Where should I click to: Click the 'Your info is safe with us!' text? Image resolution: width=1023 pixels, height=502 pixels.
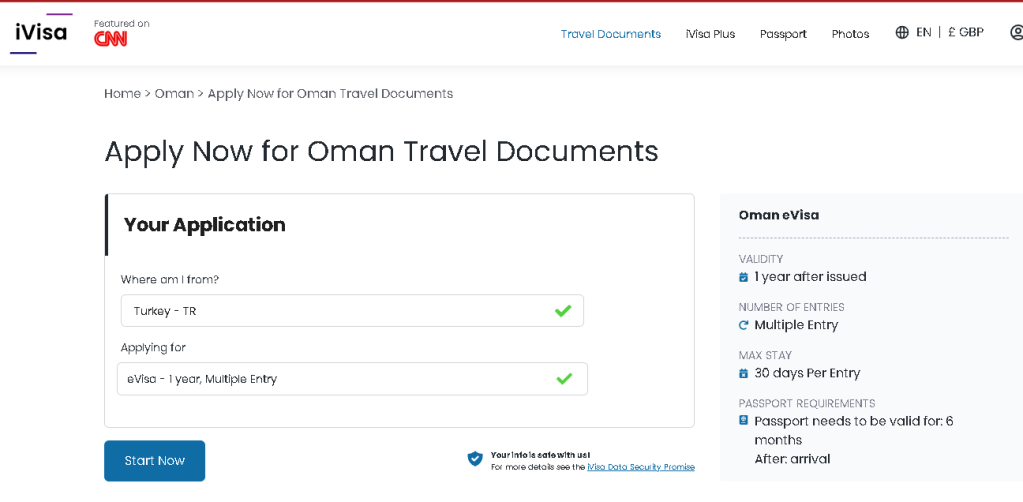click(541, 455)
